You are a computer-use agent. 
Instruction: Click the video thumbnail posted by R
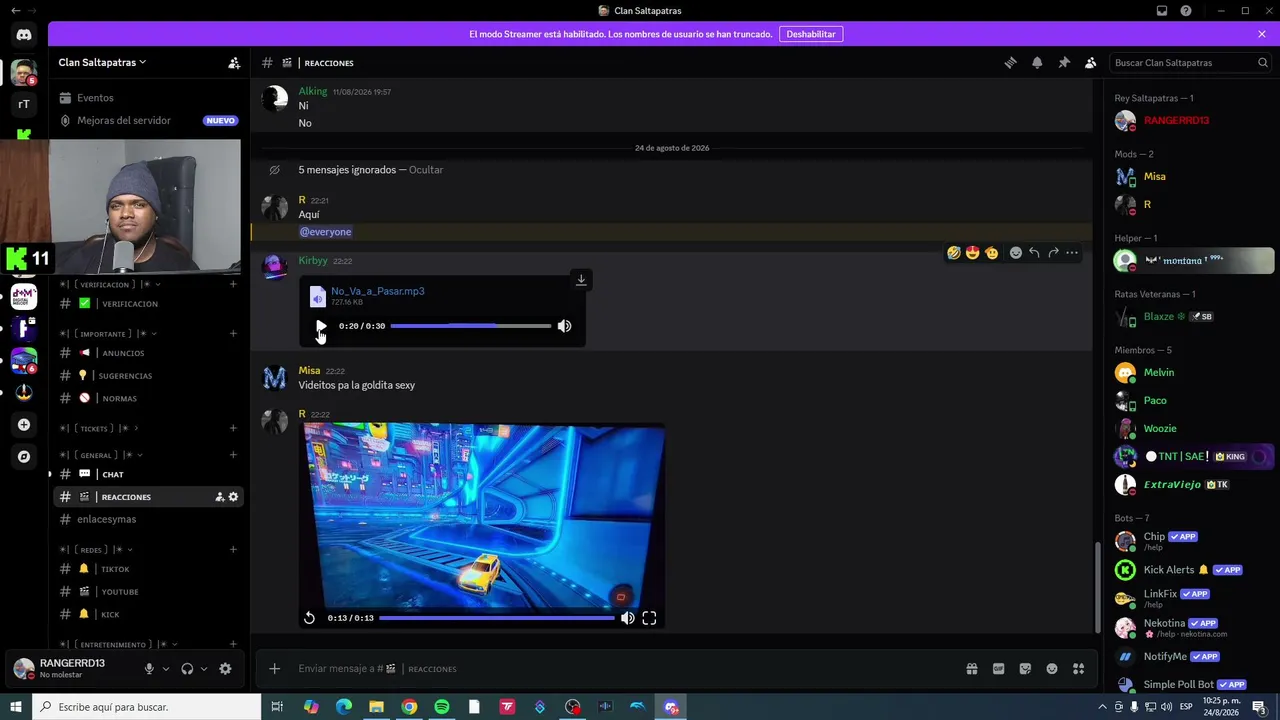click(483, 515)
